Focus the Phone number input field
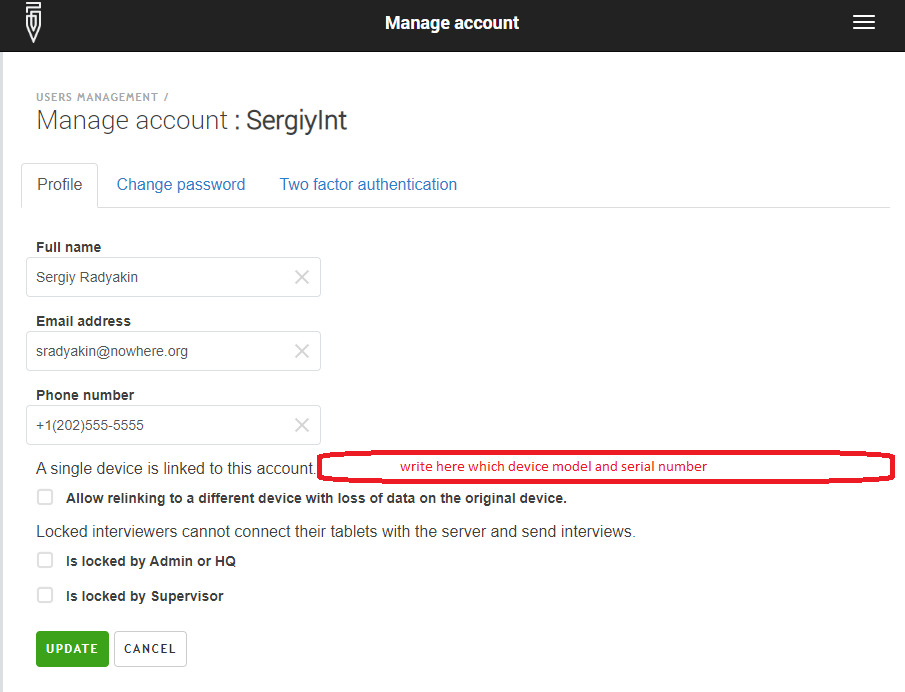 (x=173, y=425)
